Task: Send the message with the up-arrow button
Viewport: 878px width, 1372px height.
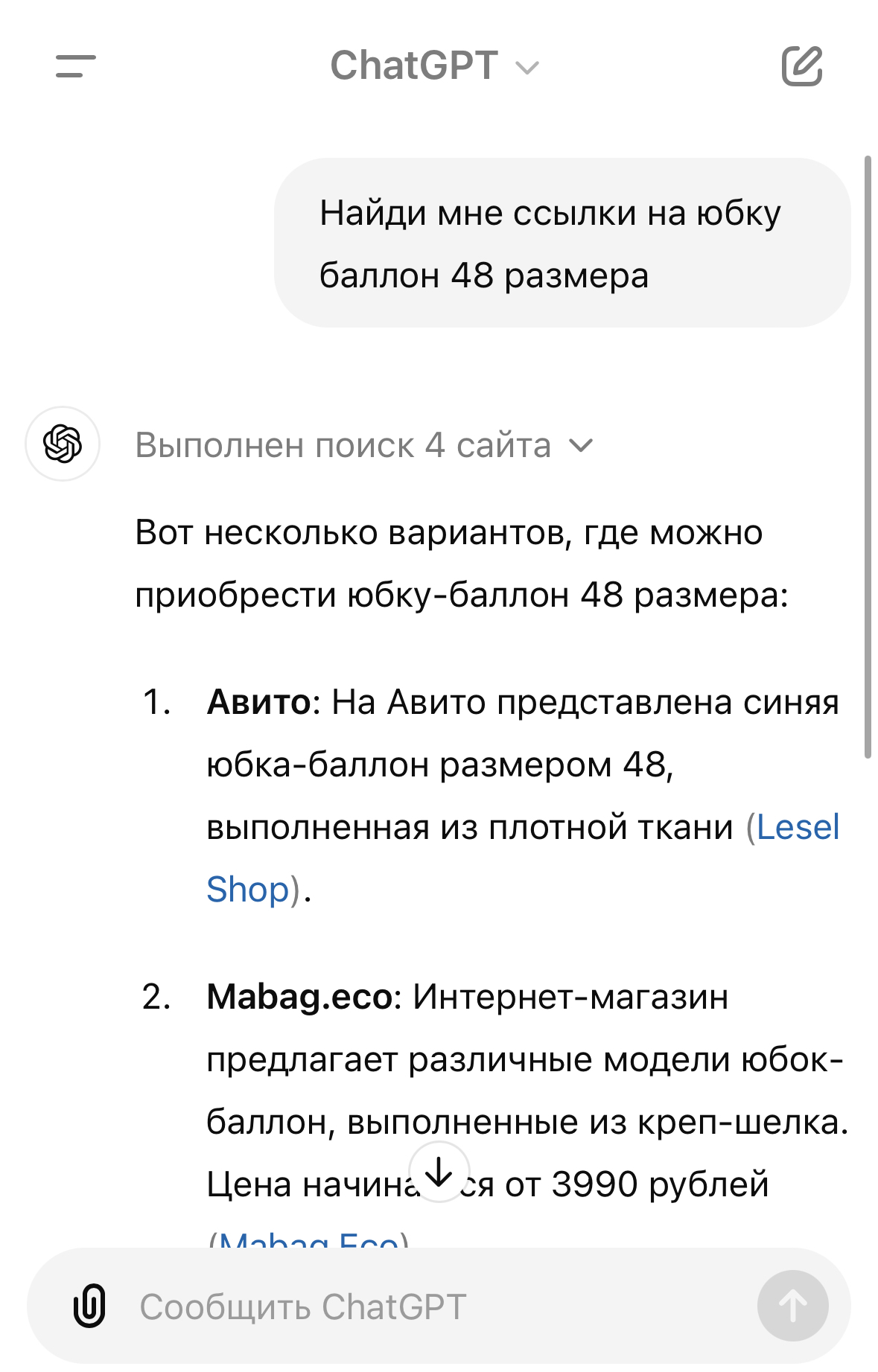Action: click(792, 1305)
